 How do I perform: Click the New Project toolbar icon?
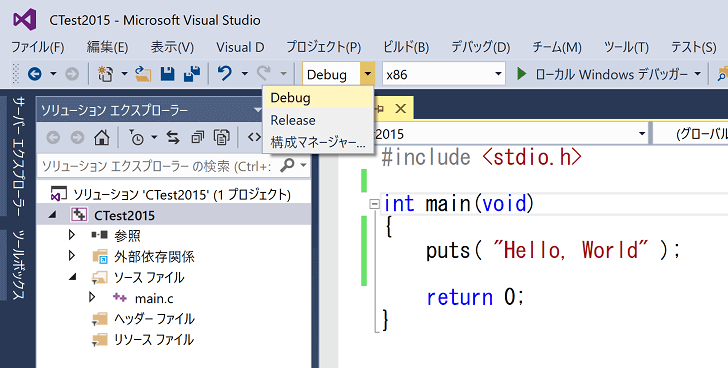[105, 74]
